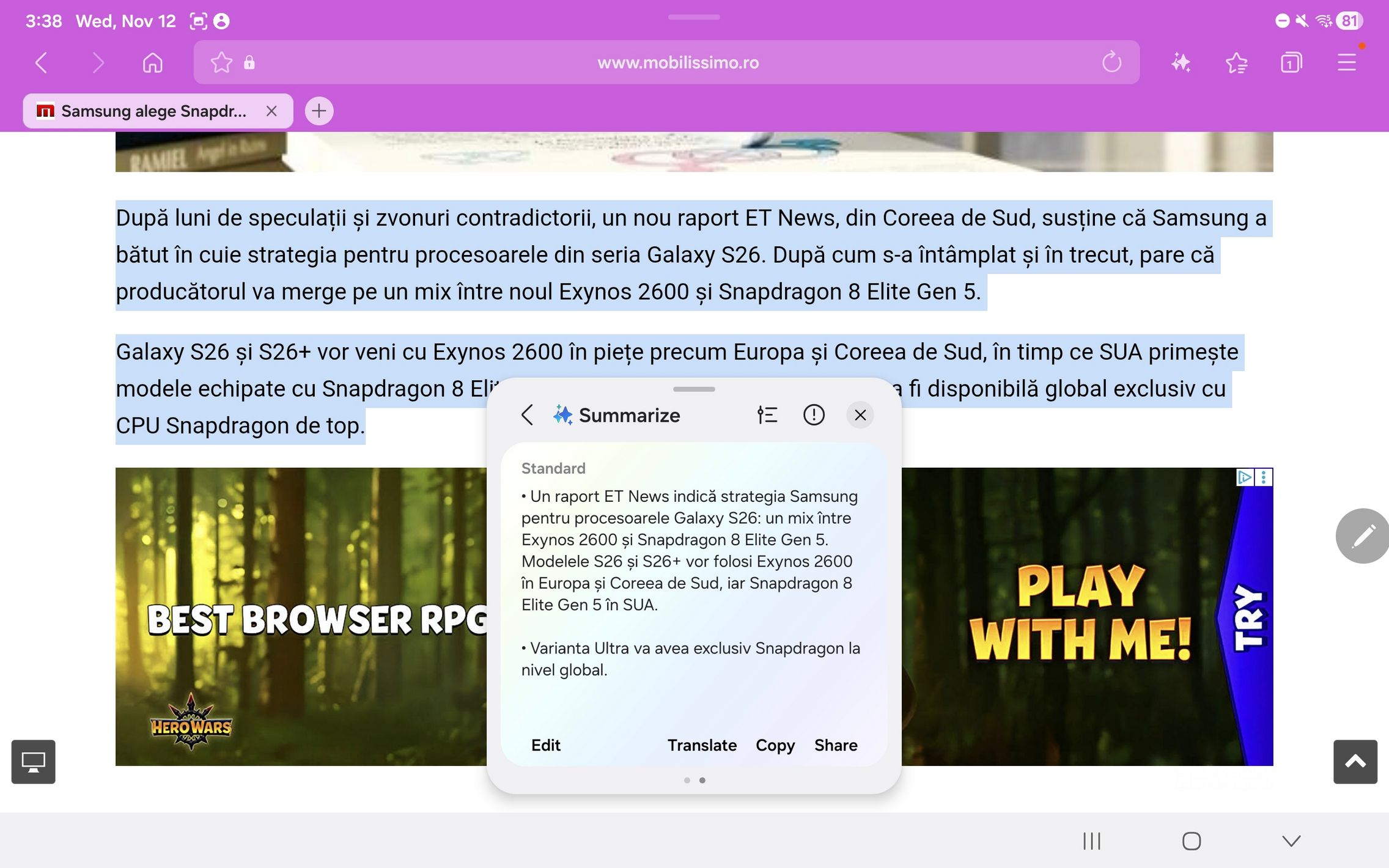The image size is (1389, 868).
Task: Tap the floating pencil edit button
Action: pos(1363,536)
